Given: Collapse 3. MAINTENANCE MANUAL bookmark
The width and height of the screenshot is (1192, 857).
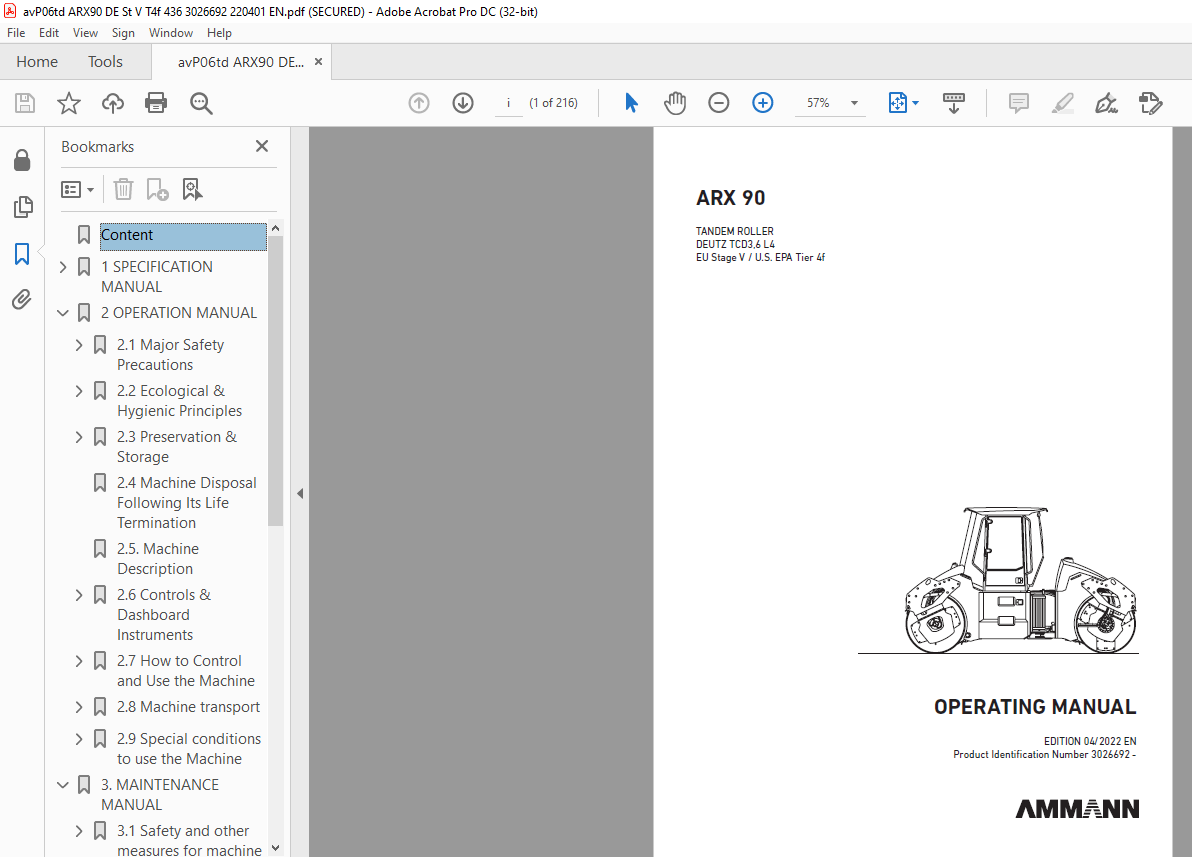Looking at the screenshot, I should click(63, 785).
